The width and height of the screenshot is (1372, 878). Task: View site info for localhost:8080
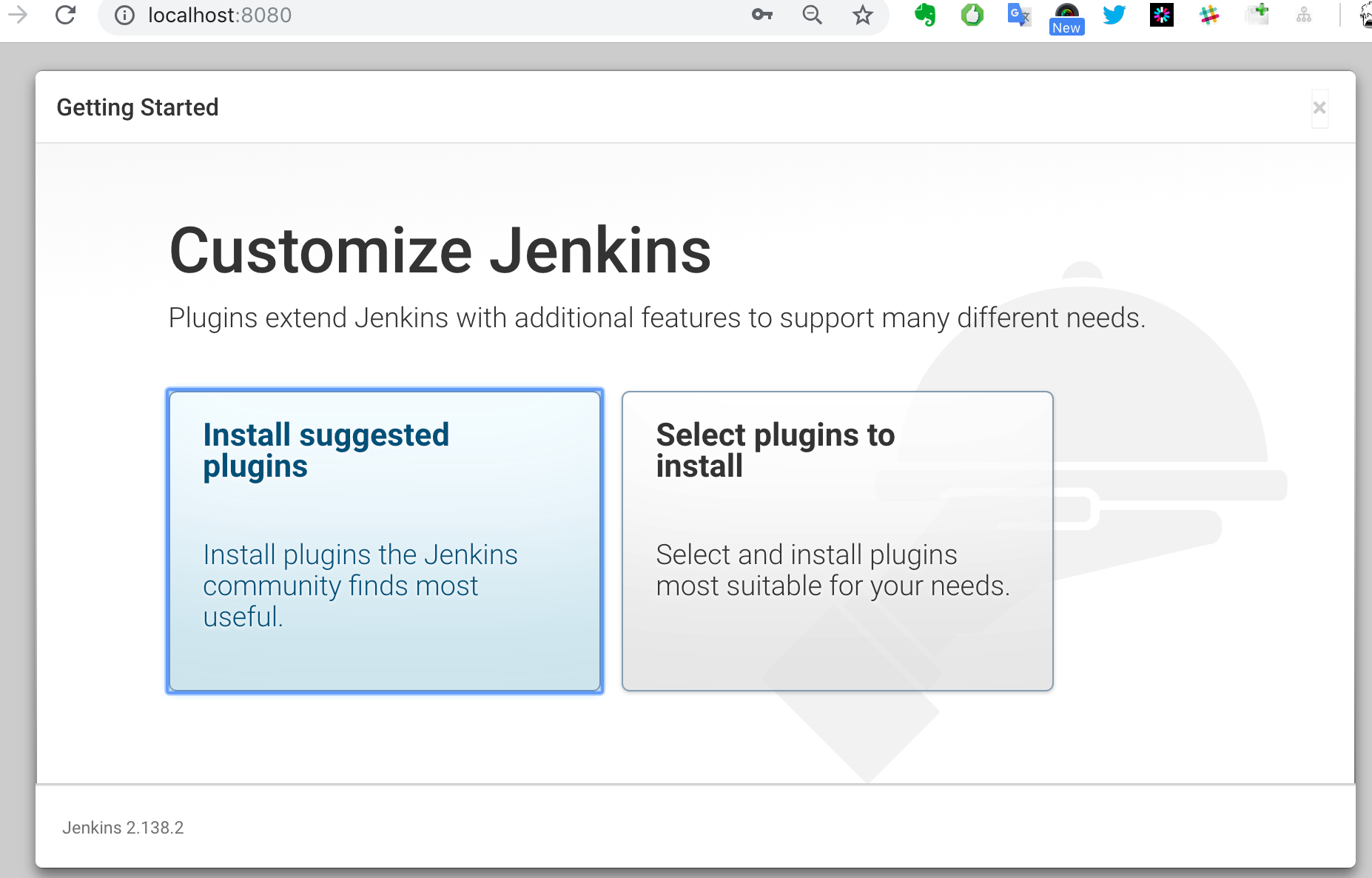pyautogui.click(x=124, y=16)
